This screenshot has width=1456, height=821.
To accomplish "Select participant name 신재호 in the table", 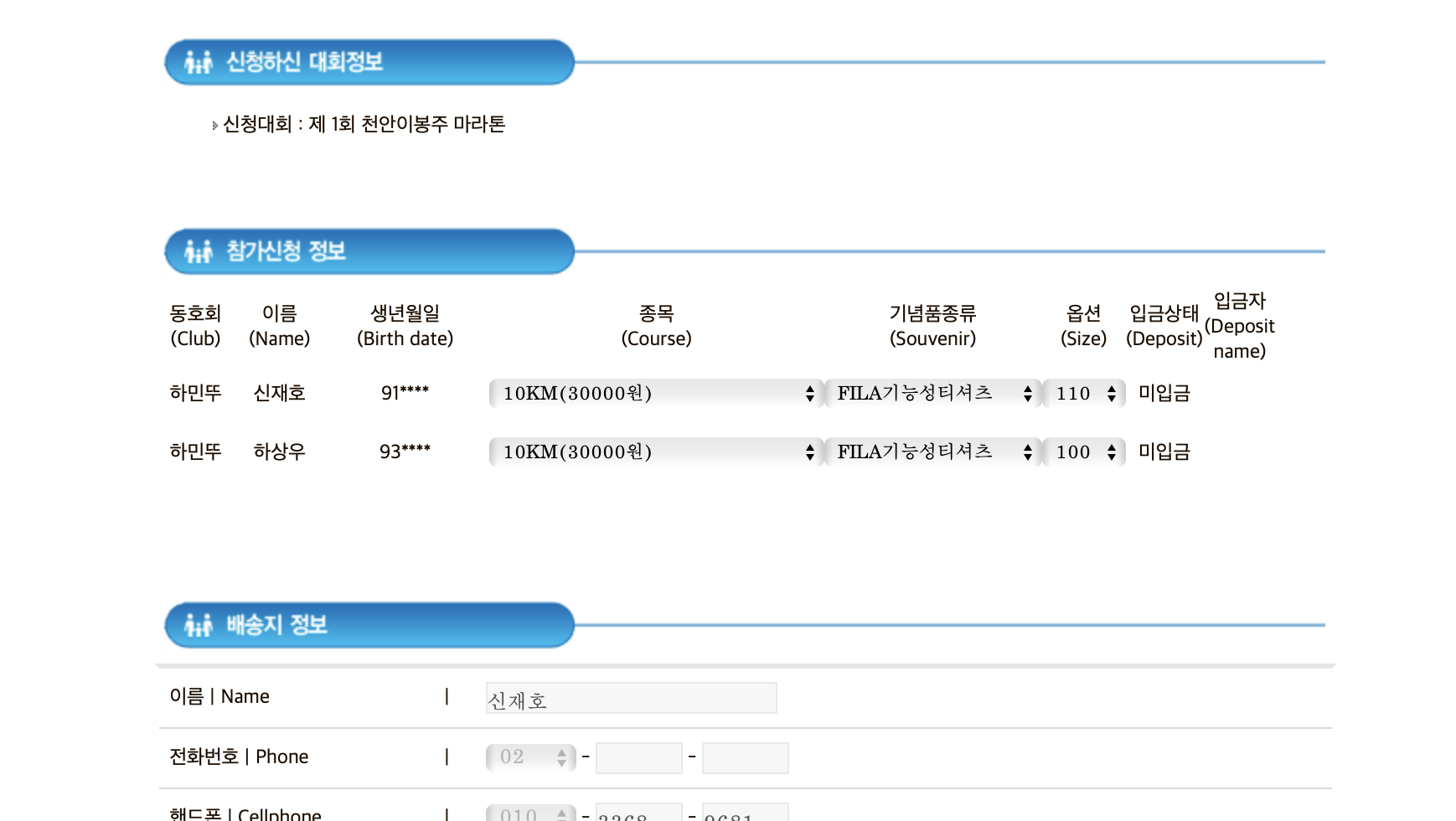I will [279, 393].
